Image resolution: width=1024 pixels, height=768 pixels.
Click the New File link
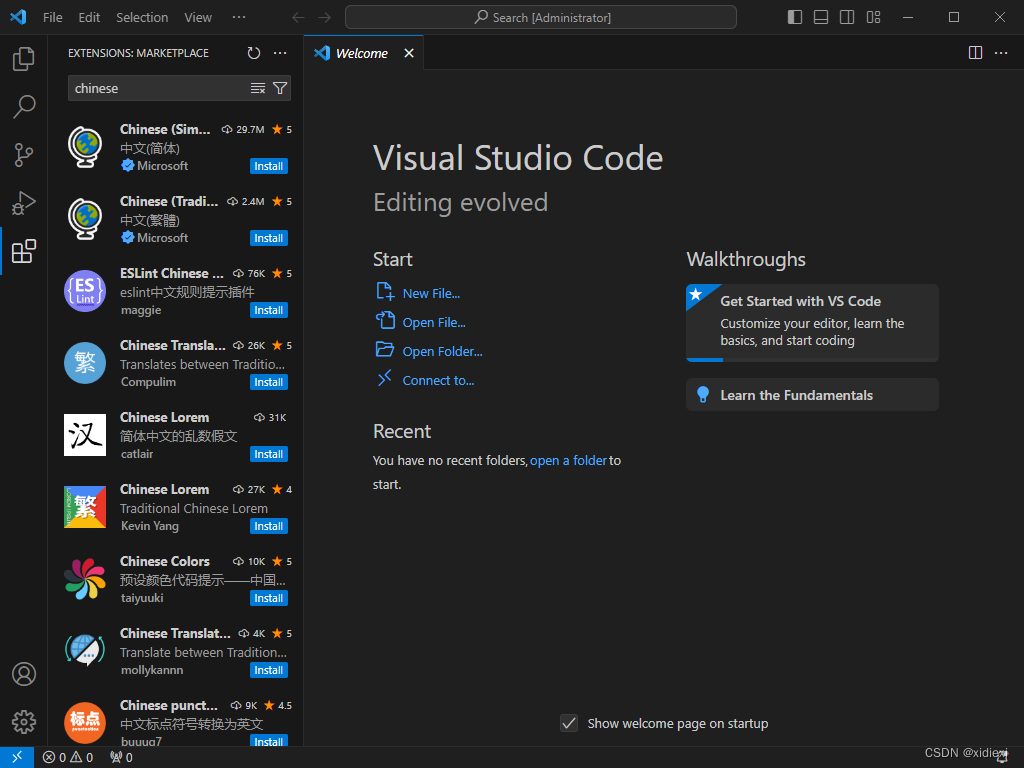coord(431,294)
